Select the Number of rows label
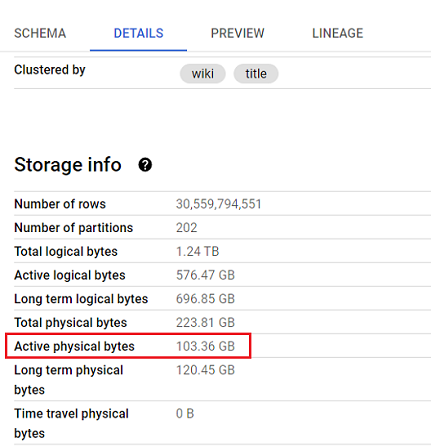This screenshot has width=431, height=447. (x=60, y=204)
